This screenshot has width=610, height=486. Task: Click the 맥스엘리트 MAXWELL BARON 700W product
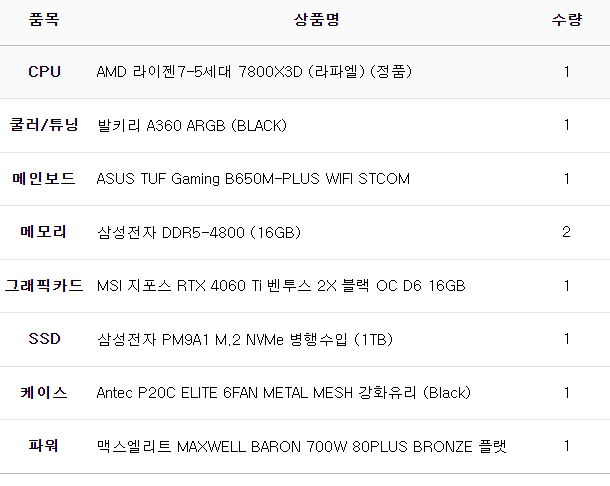tap(302, 446)
